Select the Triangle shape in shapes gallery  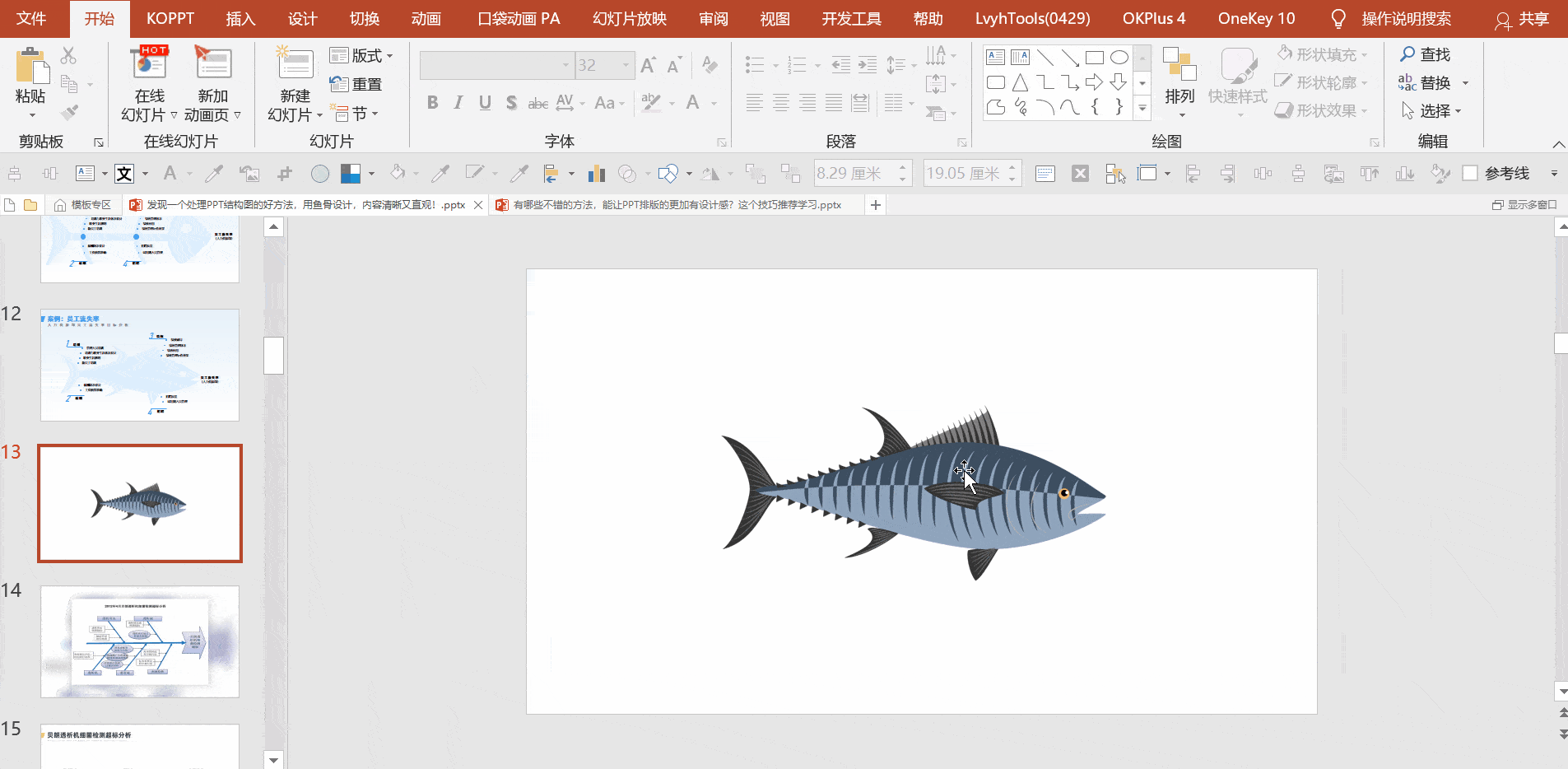tap(1020, 82)
